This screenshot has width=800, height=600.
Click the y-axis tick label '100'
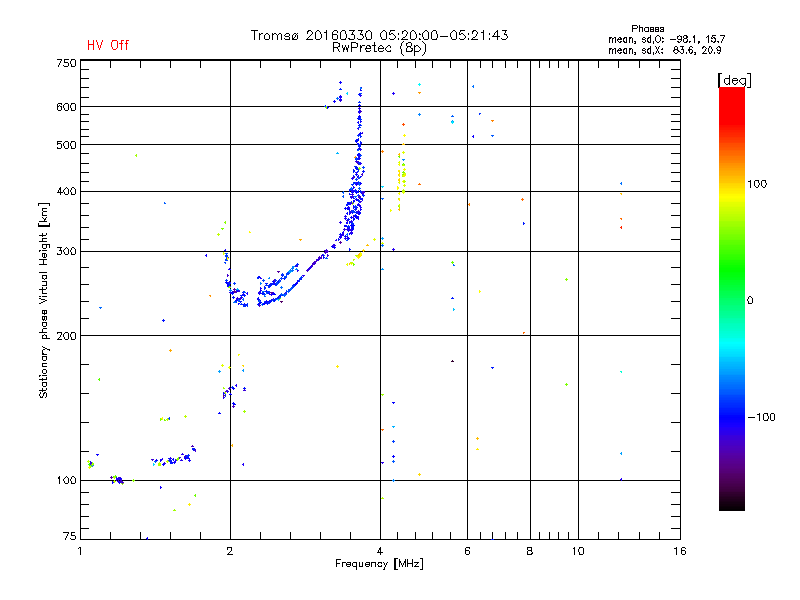pos(66,481)
